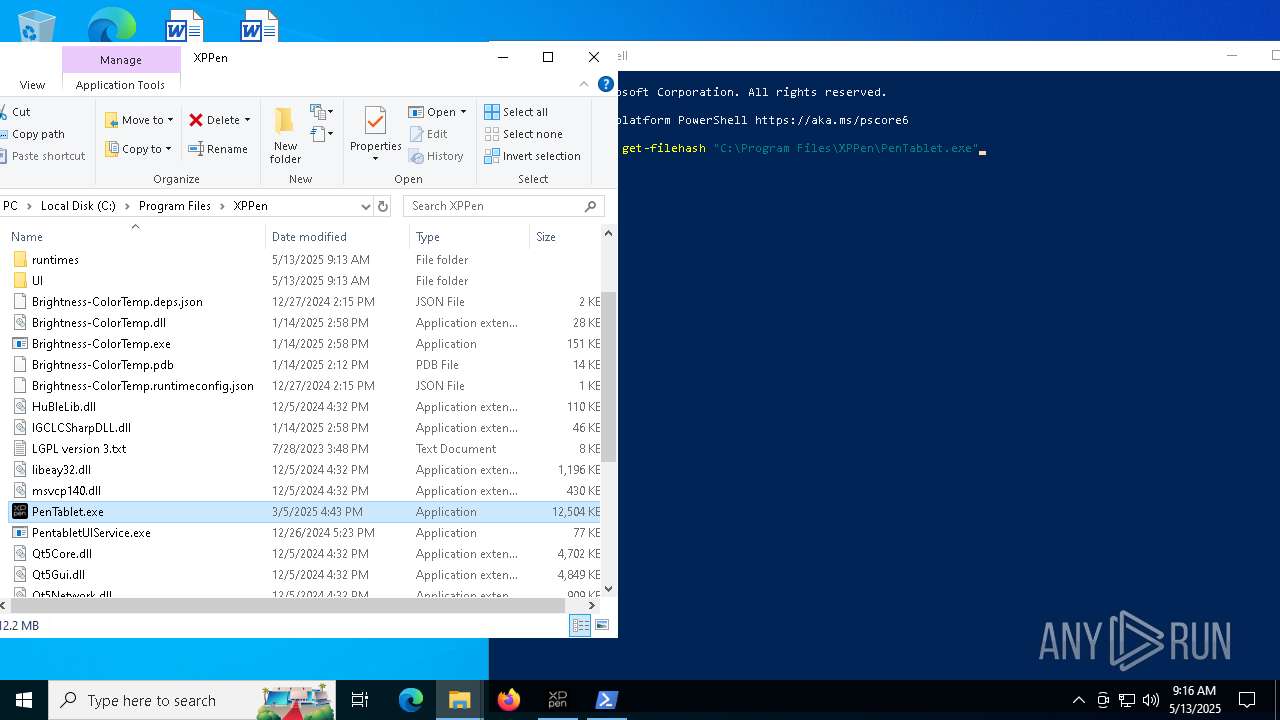The height and width of the screenshot is (720, 1280).
Task: Open Microsoft Edge from the taskbar
Action: [411, 700]
